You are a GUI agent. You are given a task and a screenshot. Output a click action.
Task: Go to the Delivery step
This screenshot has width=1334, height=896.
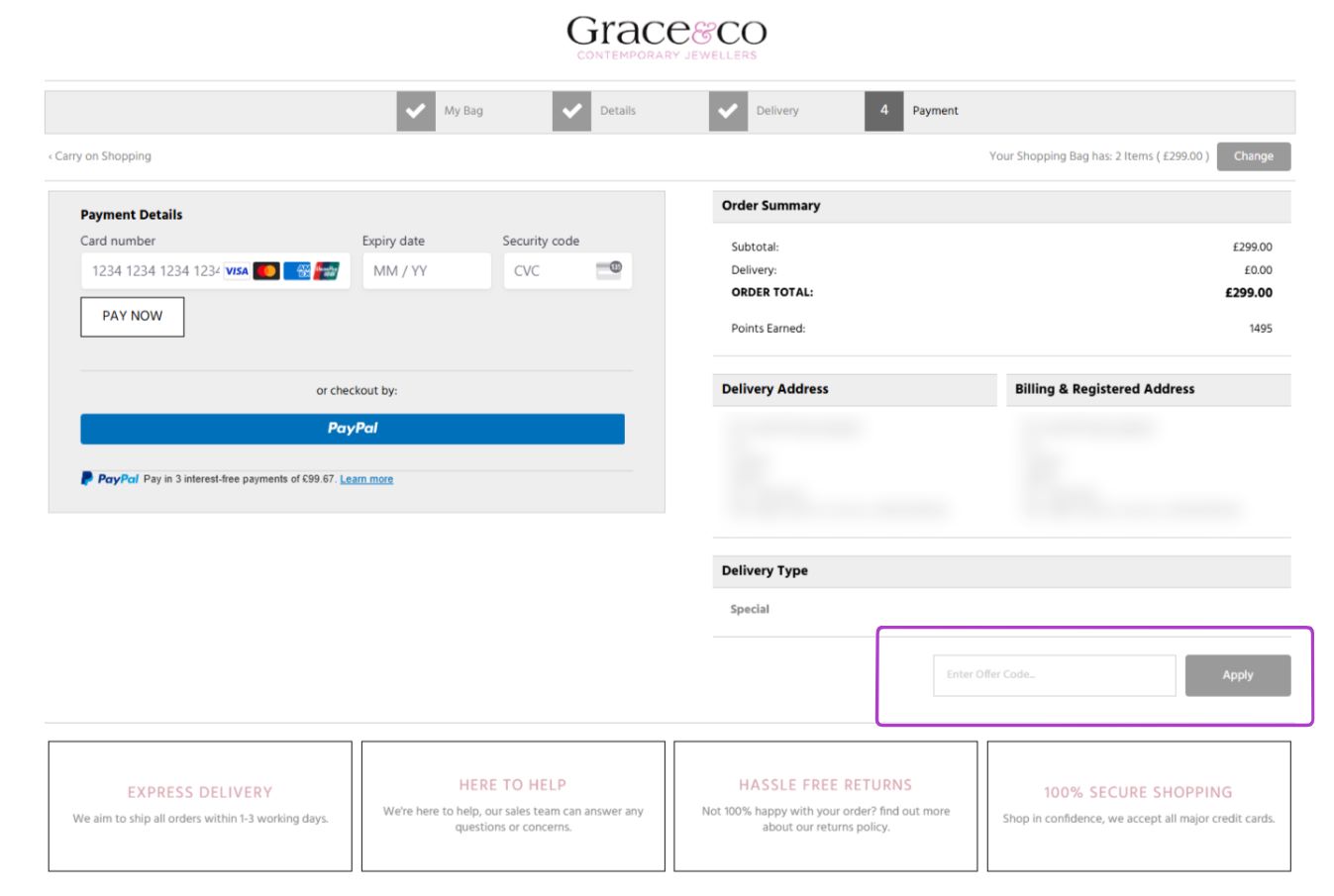[x=777, y=111]
